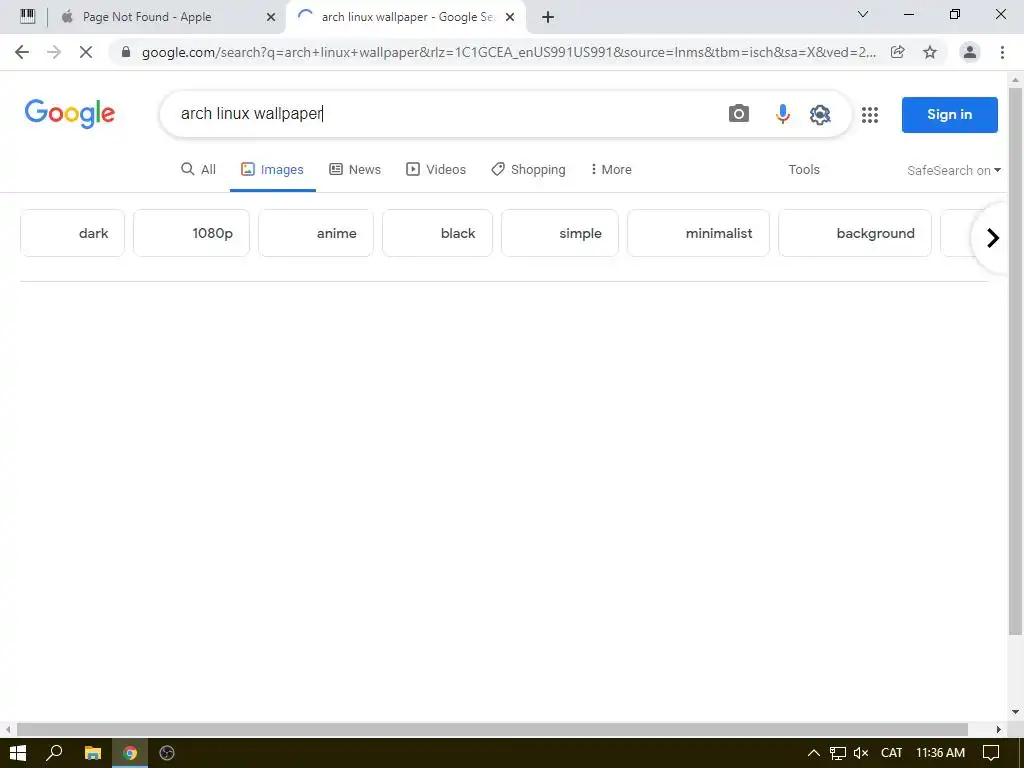1024x768 pixels.
Task: Switch to All results tab
Action: tap(198, 170)
